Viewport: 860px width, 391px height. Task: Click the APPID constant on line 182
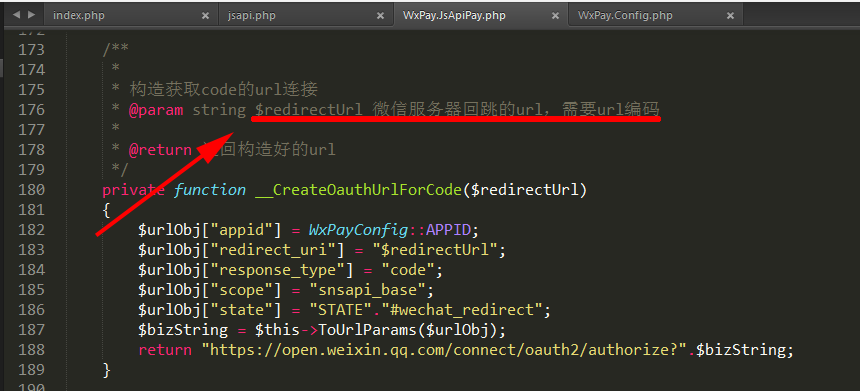(448, 230)
